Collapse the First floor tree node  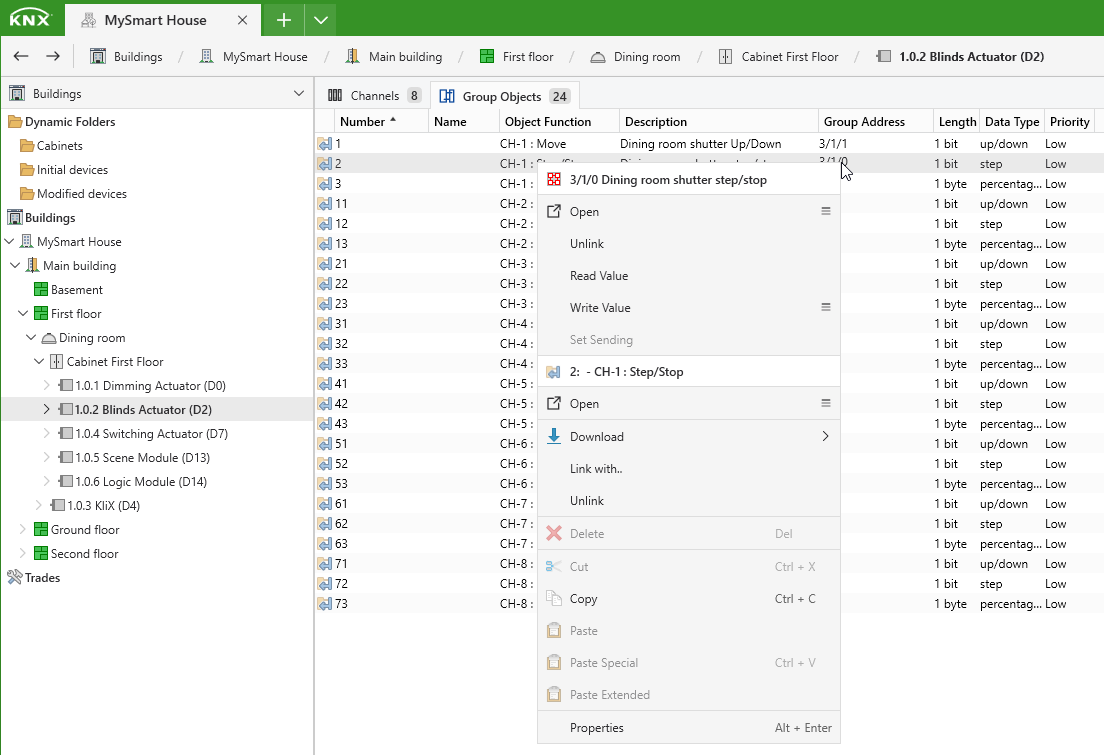coord(23,313)
